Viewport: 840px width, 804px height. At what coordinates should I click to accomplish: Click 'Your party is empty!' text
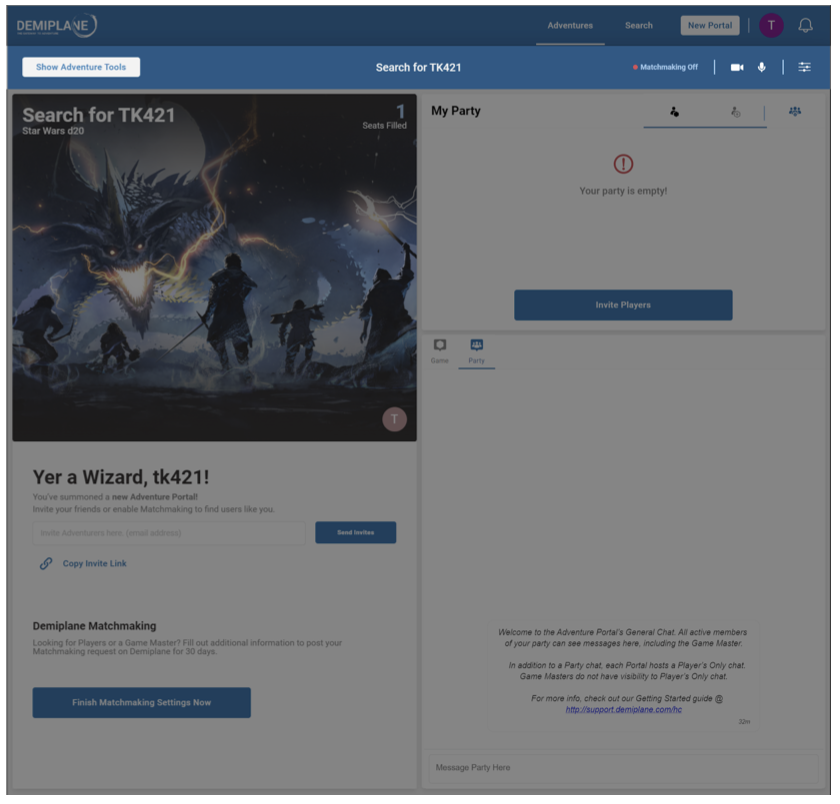(624, 191)
